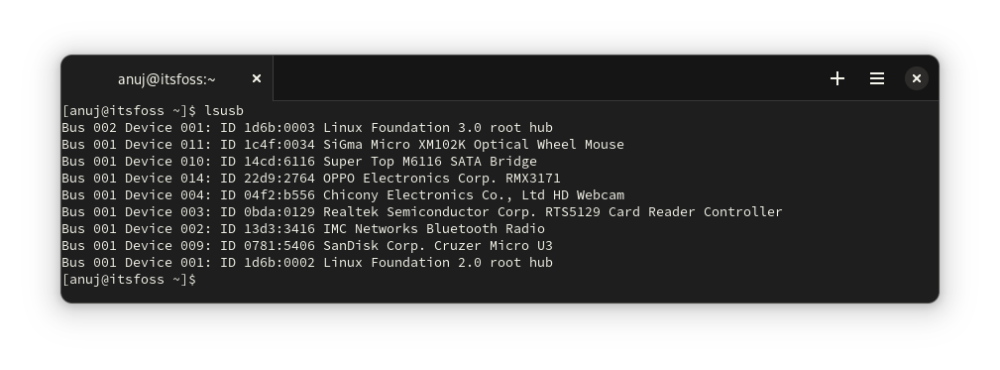Click the ID 0bda:0129 value
This screenshot has height=370, width=1000.
pyautogui.click(x=267, y=212)
